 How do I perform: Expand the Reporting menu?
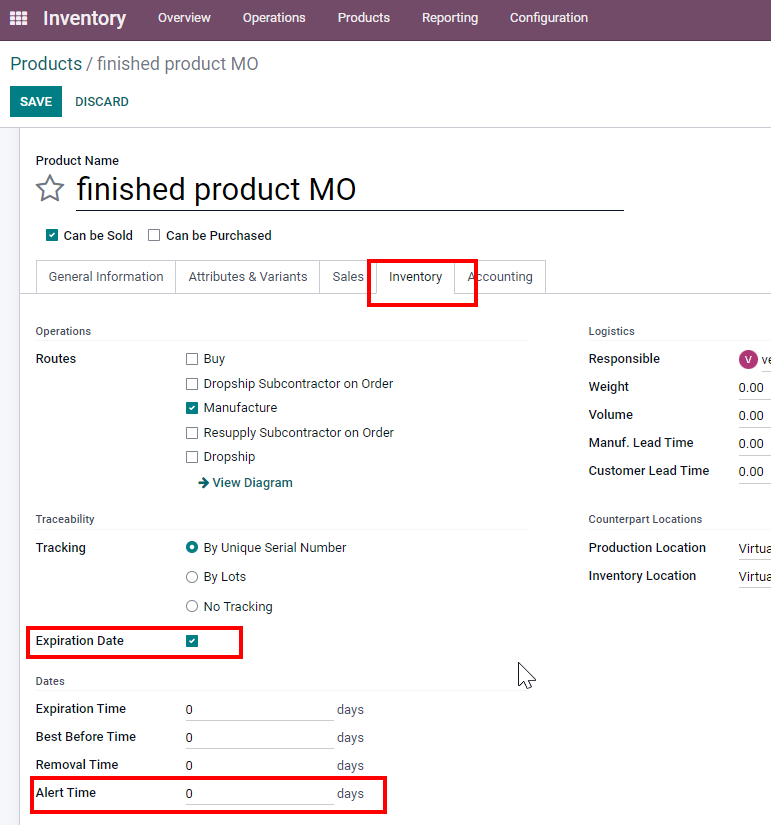click(x=449, y=18)
